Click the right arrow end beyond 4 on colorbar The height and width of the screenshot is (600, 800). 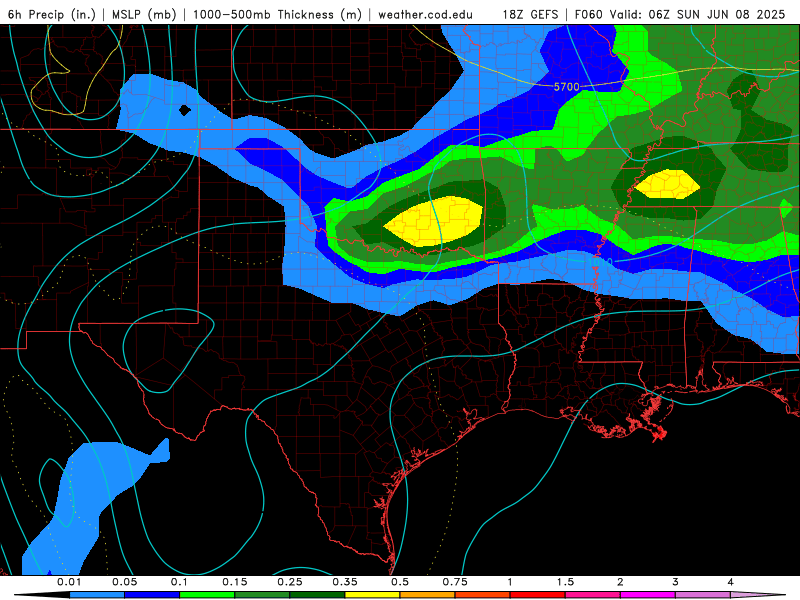(x=758, y=595)
